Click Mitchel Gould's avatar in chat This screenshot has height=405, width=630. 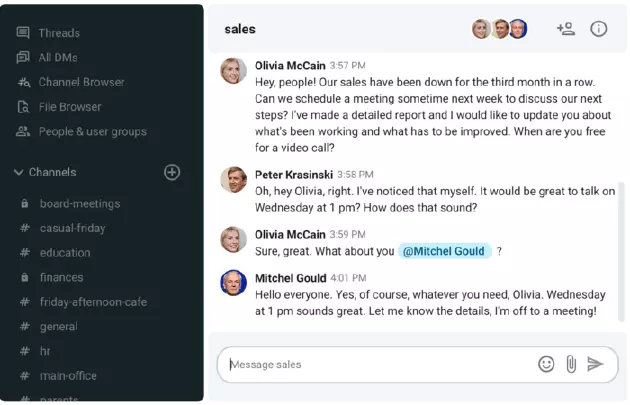click(x=233, y=283)
